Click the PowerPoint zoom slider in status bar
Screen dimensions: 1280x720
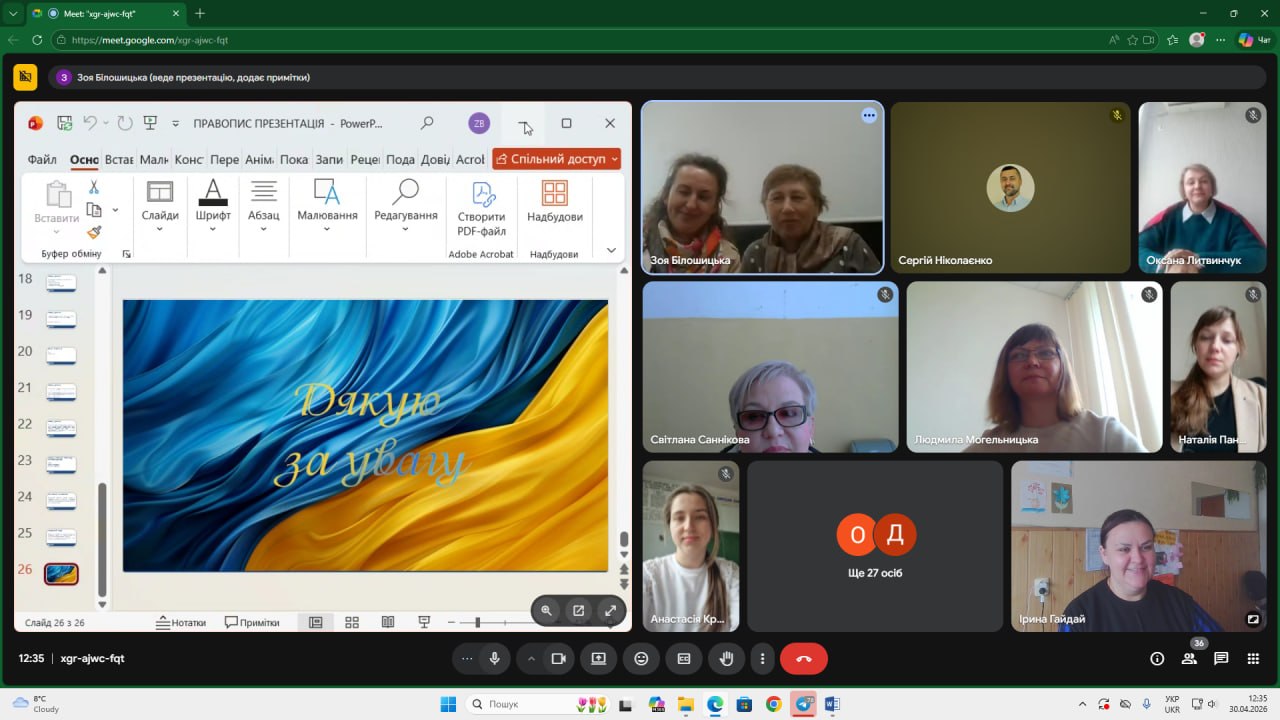tap(478, 622)
